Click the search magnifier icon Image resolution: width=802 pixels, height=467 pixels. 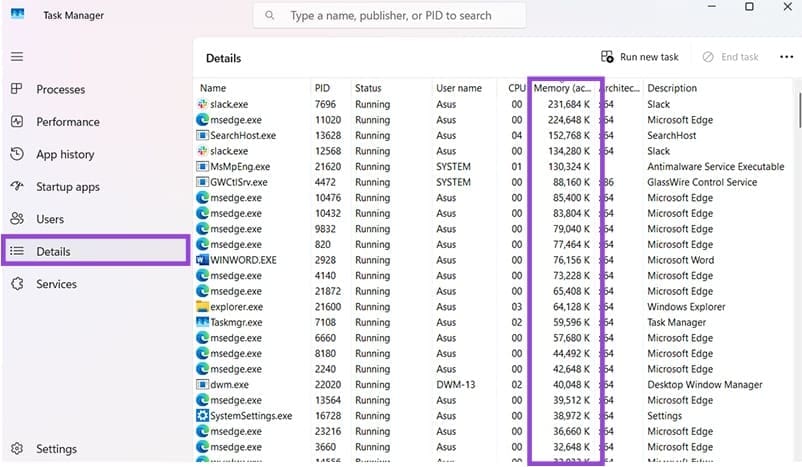tap(270, 15)
